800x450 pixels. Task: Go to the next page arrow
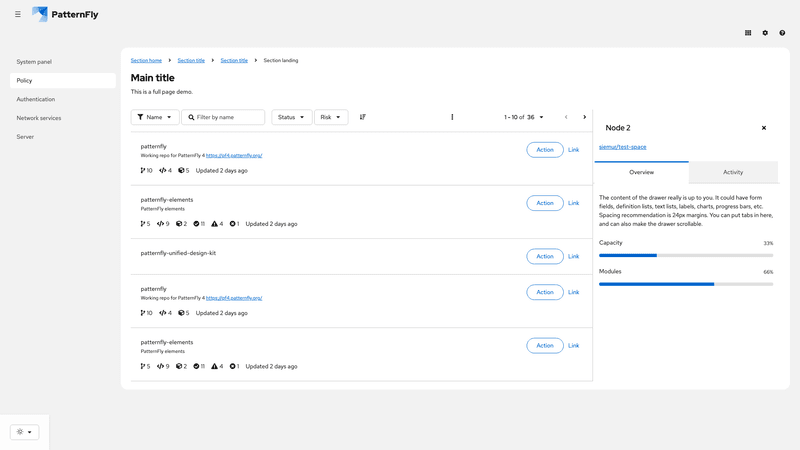click(x=585, y=117)
